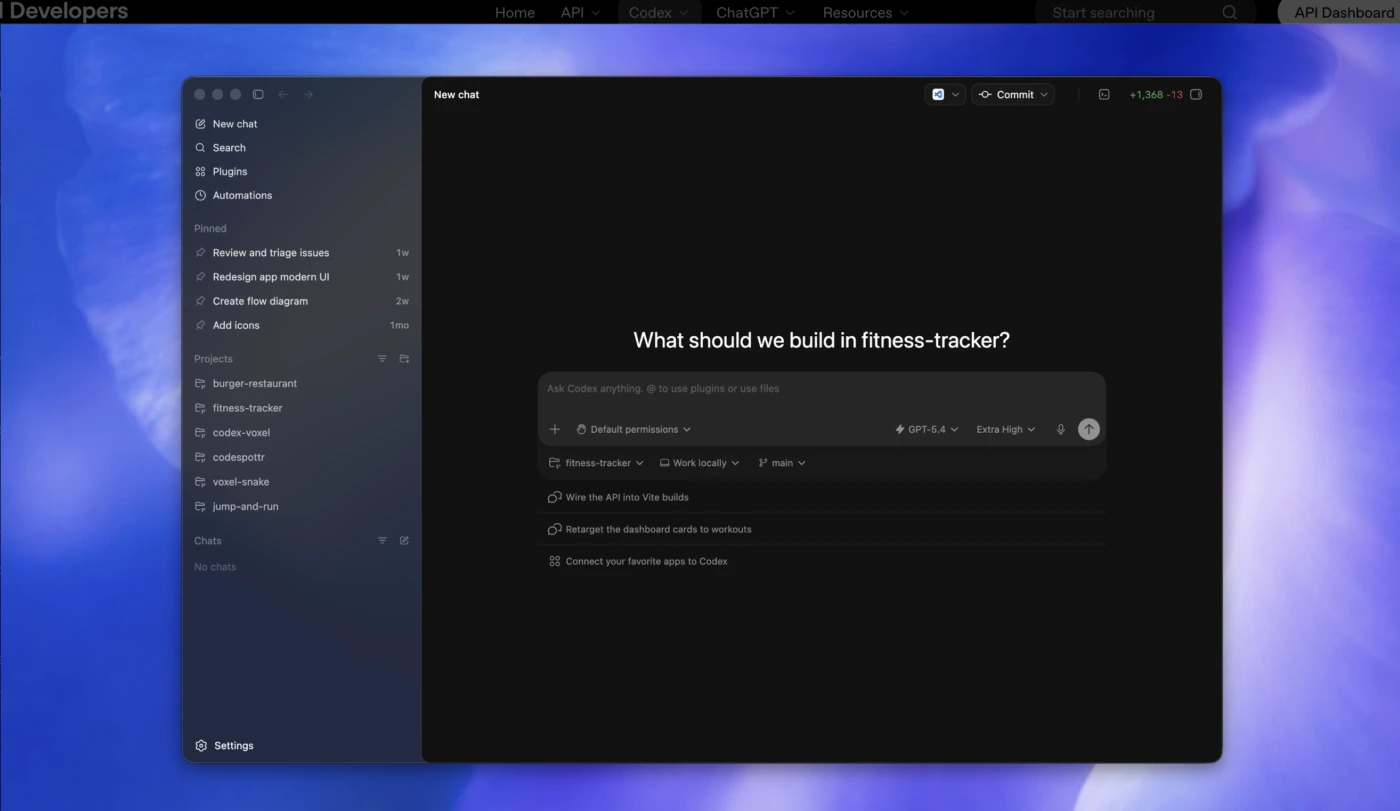Image resolution: width=1400 pixels, height=811 pixels.
Task: Open the ChatGPT menu in website navigation
Action: coord(755,13)
